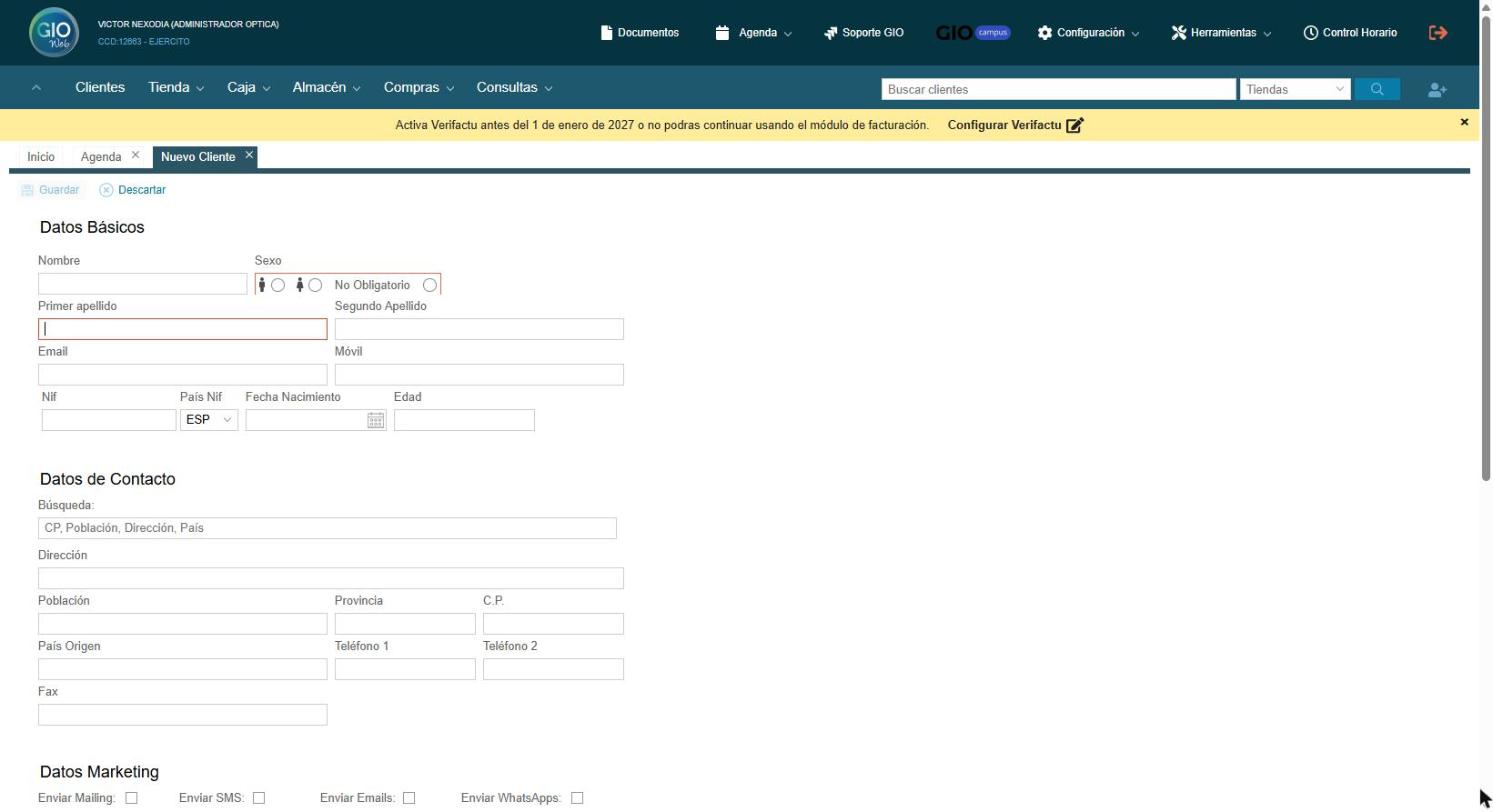1493x812 pixels.
Task: Open the Configuración gear menu
Action: (x=1089, y=33)
